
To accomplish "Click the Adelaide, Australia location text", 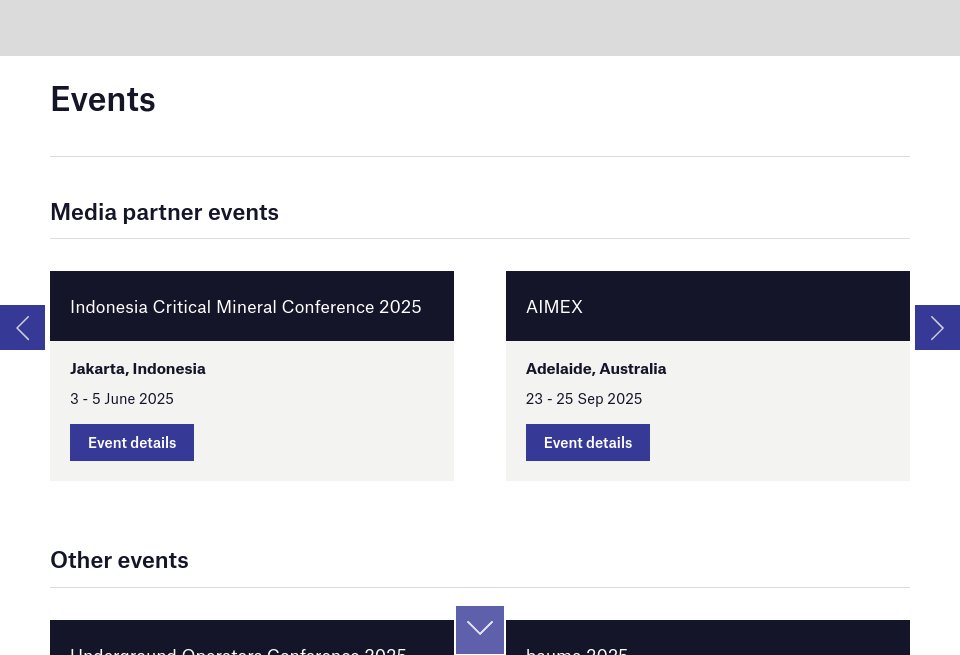I will [x=596, y=368].
